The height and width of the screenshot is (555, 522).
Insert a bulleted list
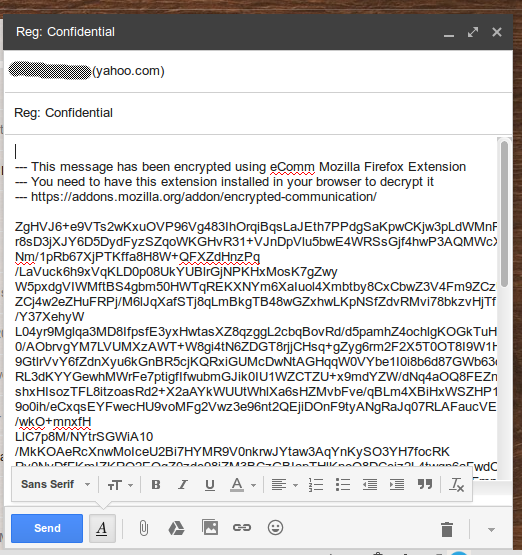[x=343, y=485]
